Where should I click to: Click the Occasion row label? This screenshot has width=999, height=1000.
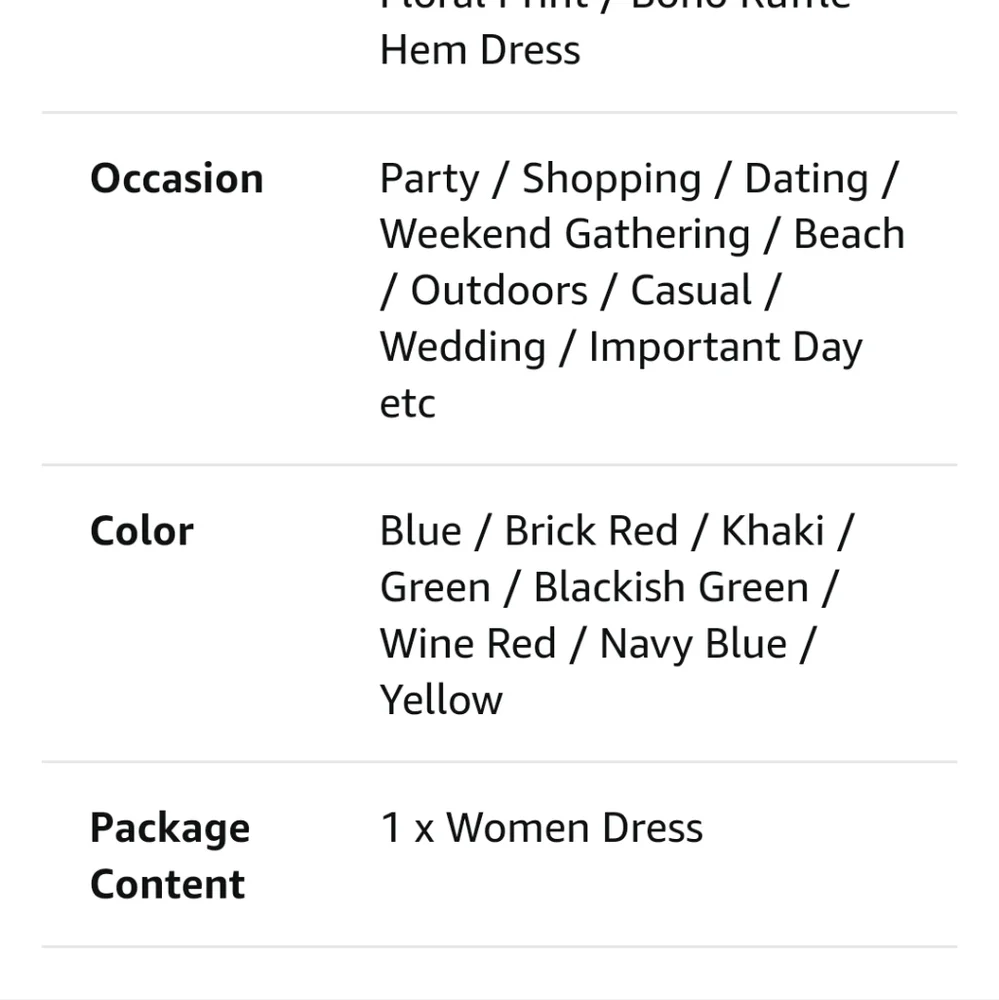[x=177, y=179]
